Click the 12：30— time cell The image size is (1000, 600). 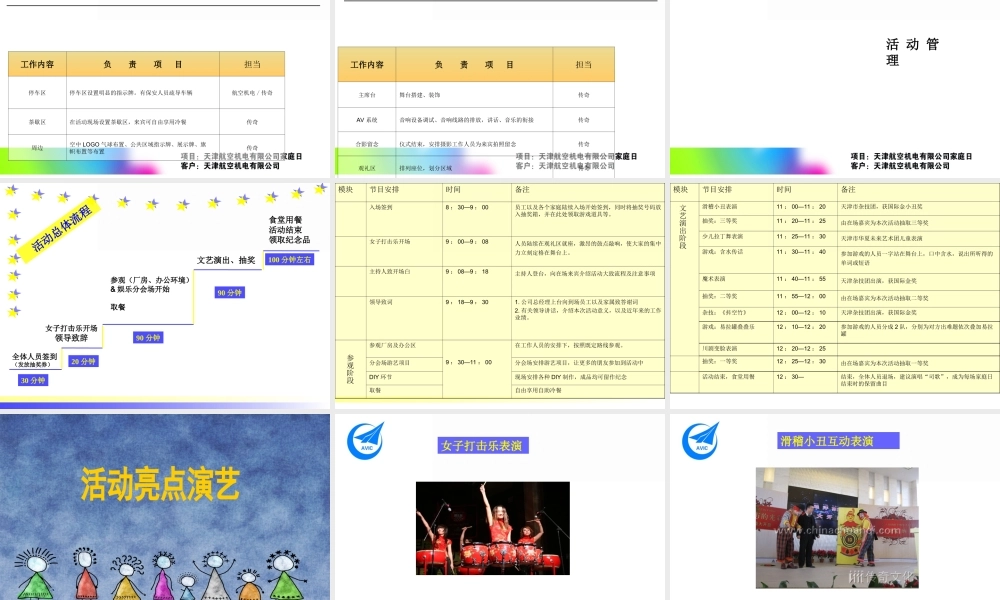805,381
